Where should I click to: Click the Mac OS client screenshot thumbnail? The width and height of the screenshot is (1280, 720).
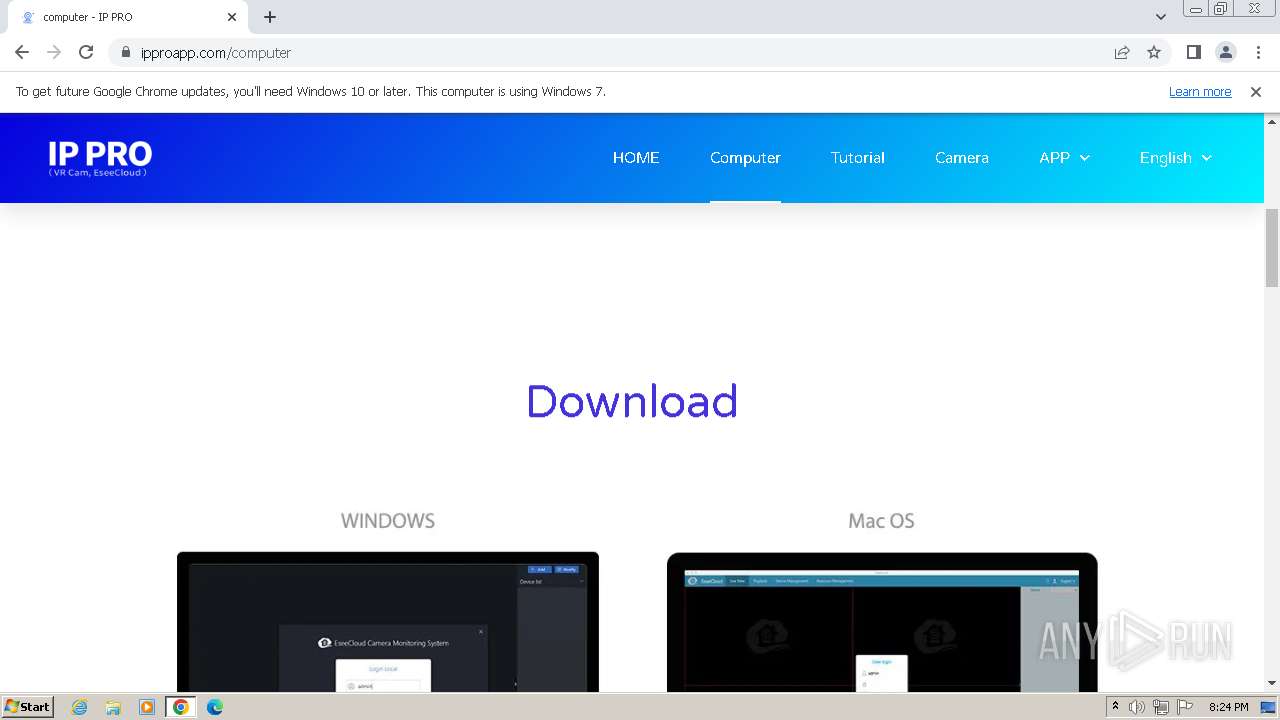[x=882, y=621]
